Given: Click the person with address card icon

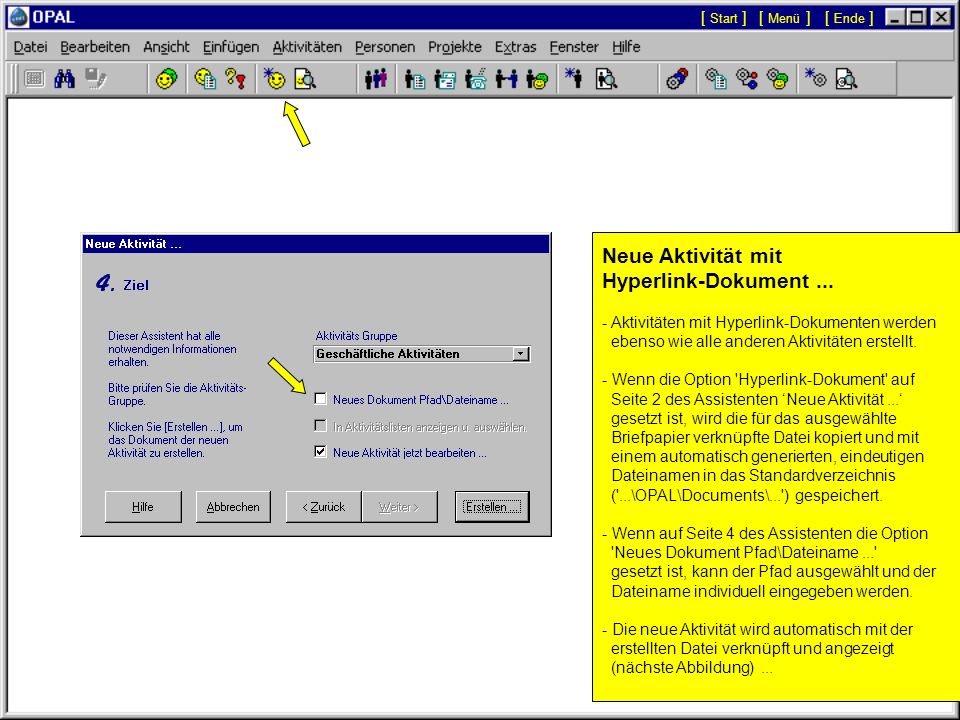Looking at the screenshot, I should click(445, 78).
